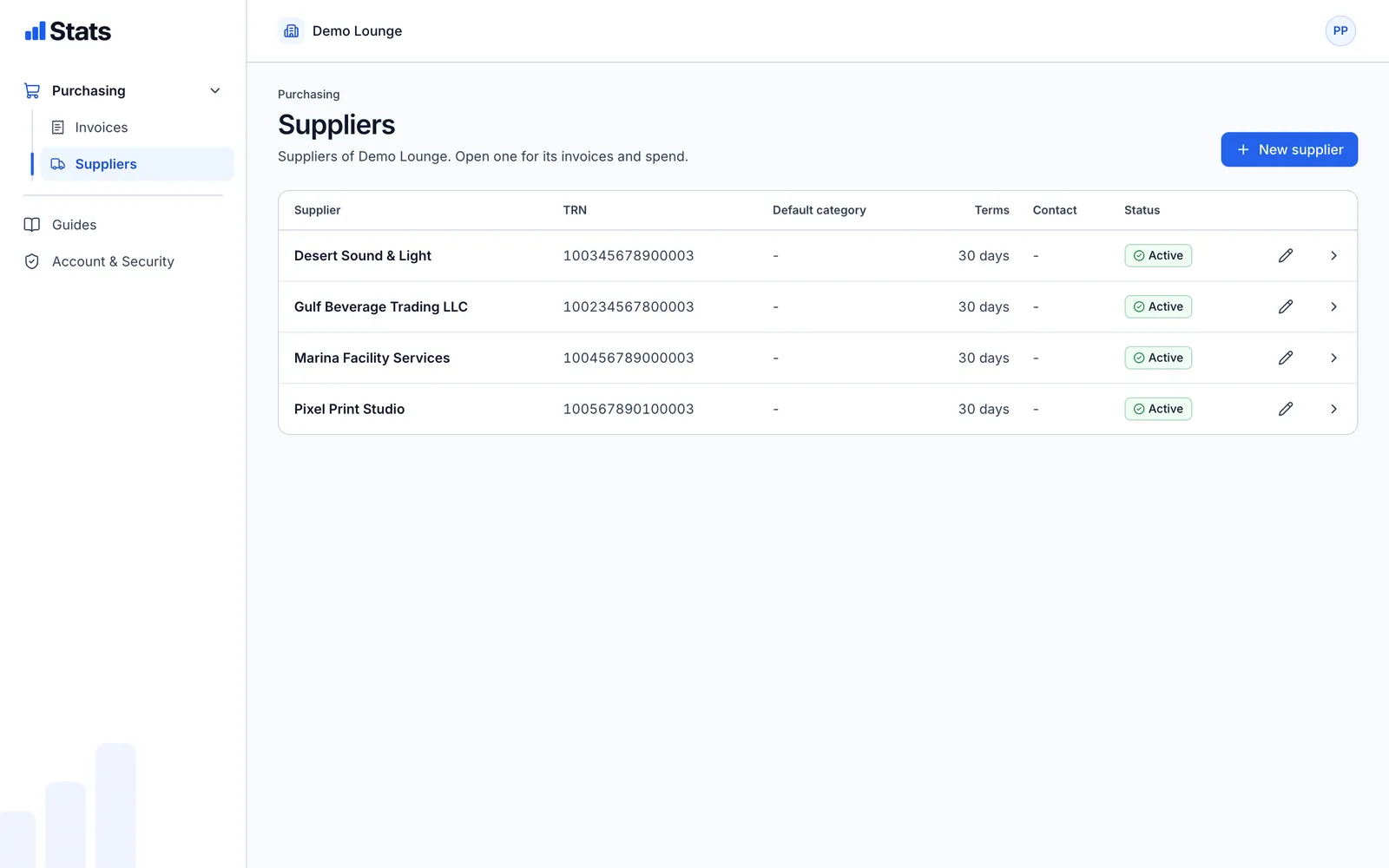Click the Guides book icon
This screenshot has width=1389, height=868.
coord(32,225)
